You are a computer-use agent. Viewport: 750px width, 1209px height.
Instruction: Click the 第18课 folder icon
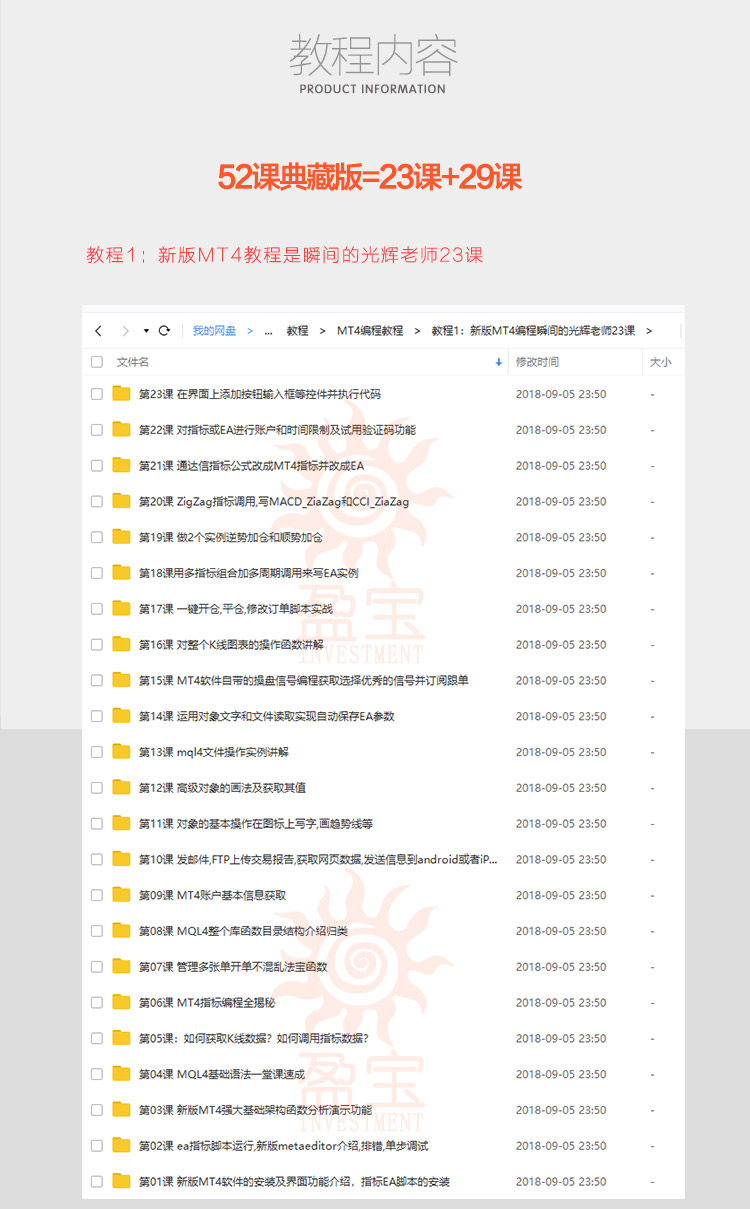[122, 572]
